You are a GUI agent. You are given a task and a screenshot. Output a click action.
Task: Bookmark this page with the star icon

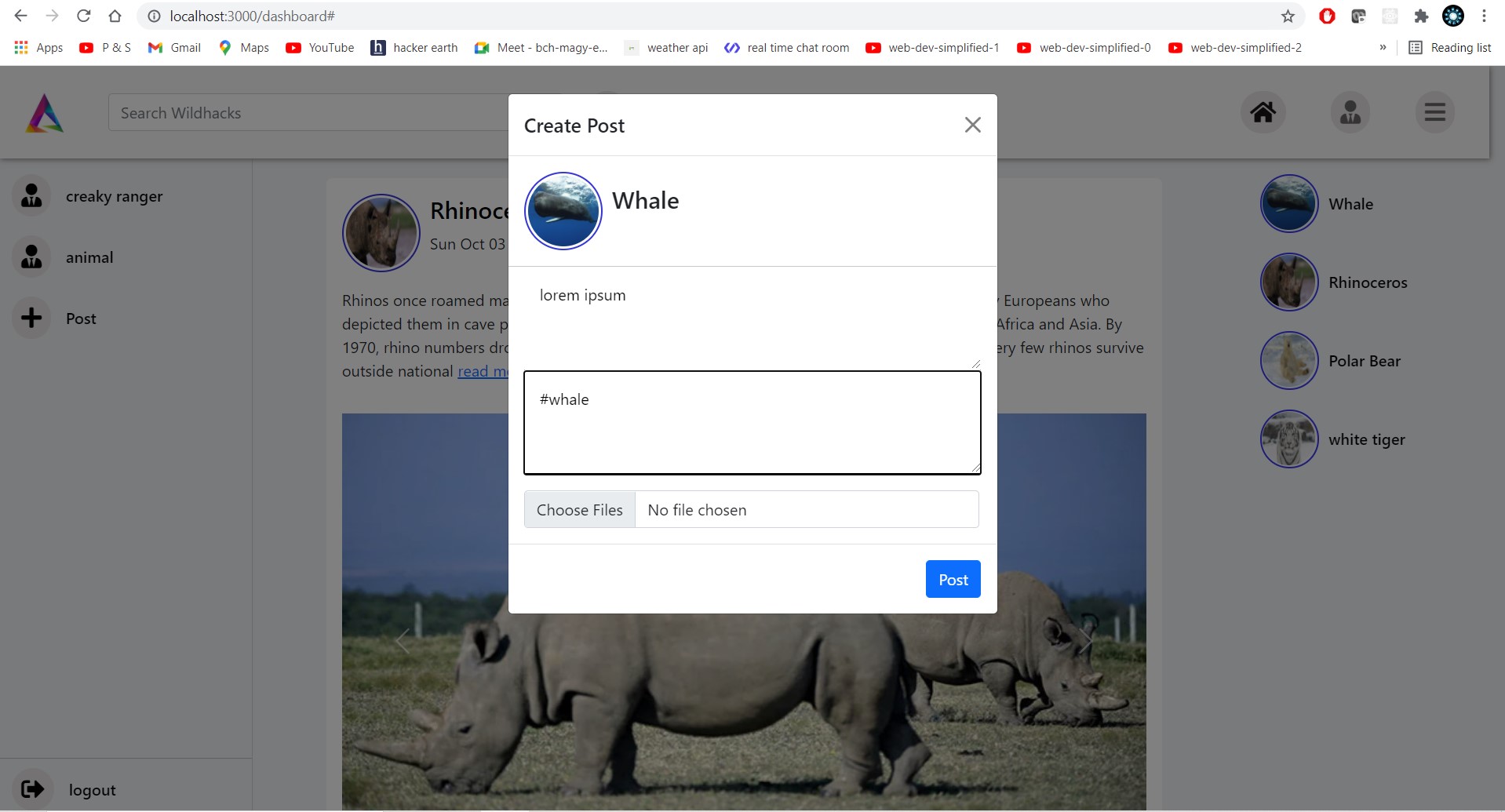(1288, 16)
